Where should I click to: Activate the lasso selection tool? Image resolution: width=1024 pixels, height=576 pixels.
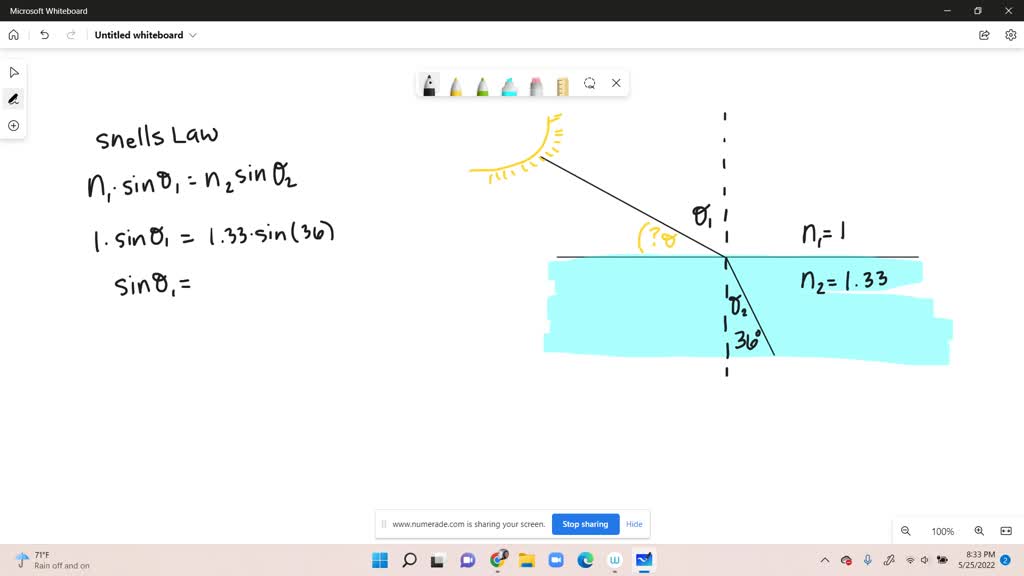[590, 85]
